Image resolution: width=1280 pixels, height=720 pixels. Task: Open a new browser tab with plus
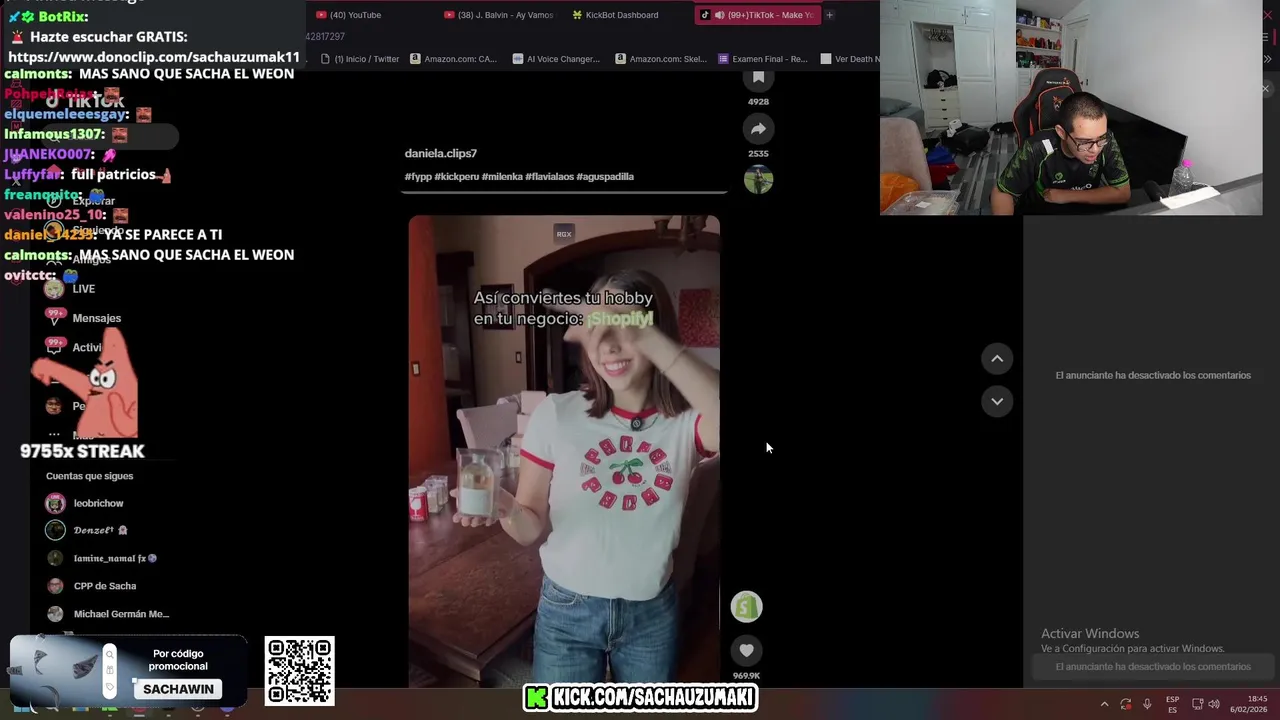tap(829, 15)
